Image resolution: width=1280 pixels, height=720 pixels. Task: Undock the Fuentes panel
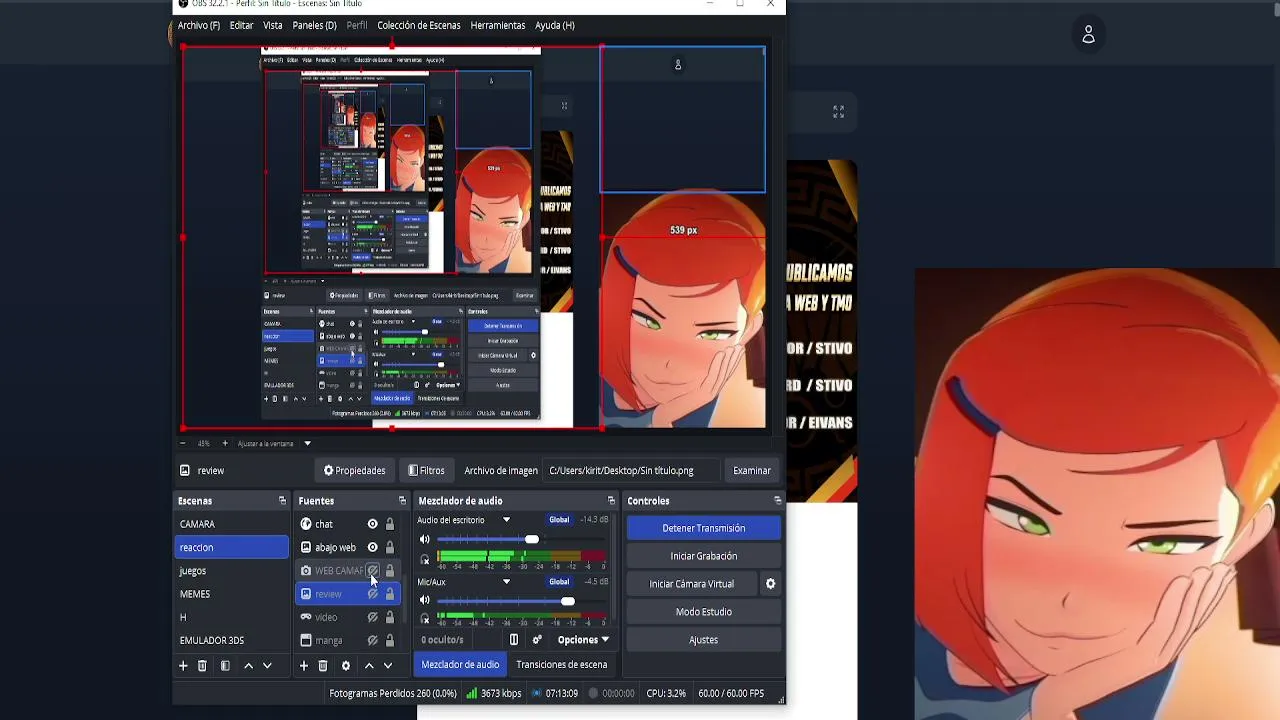(x=402, y=501)
